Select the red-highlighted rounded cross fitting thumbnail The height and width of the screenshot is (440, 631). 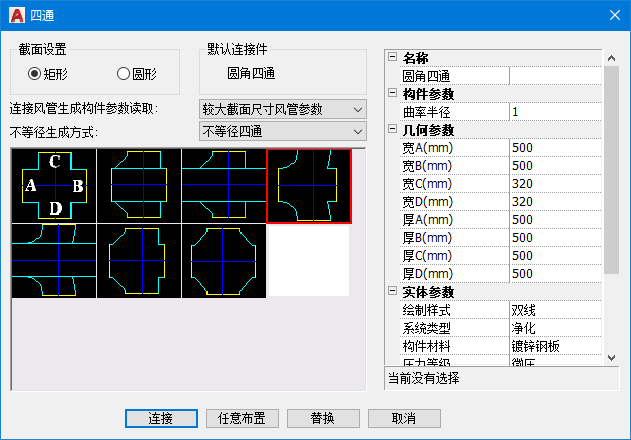pos(309,185)
